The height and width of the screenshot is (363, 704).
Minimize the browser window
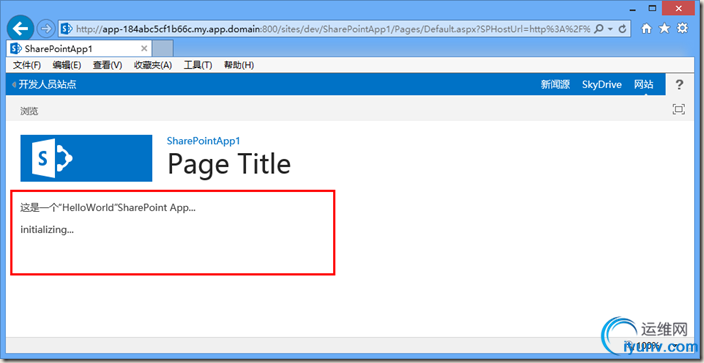tap(633, 9)
